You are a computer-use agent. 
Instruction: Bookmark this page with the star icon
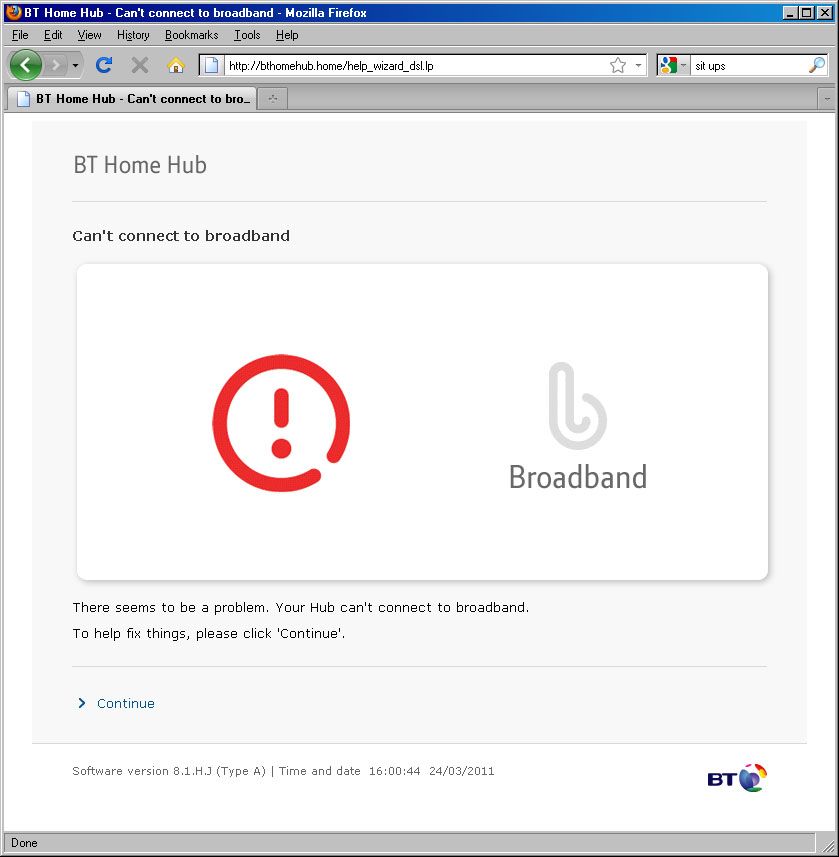pos(618,66)
